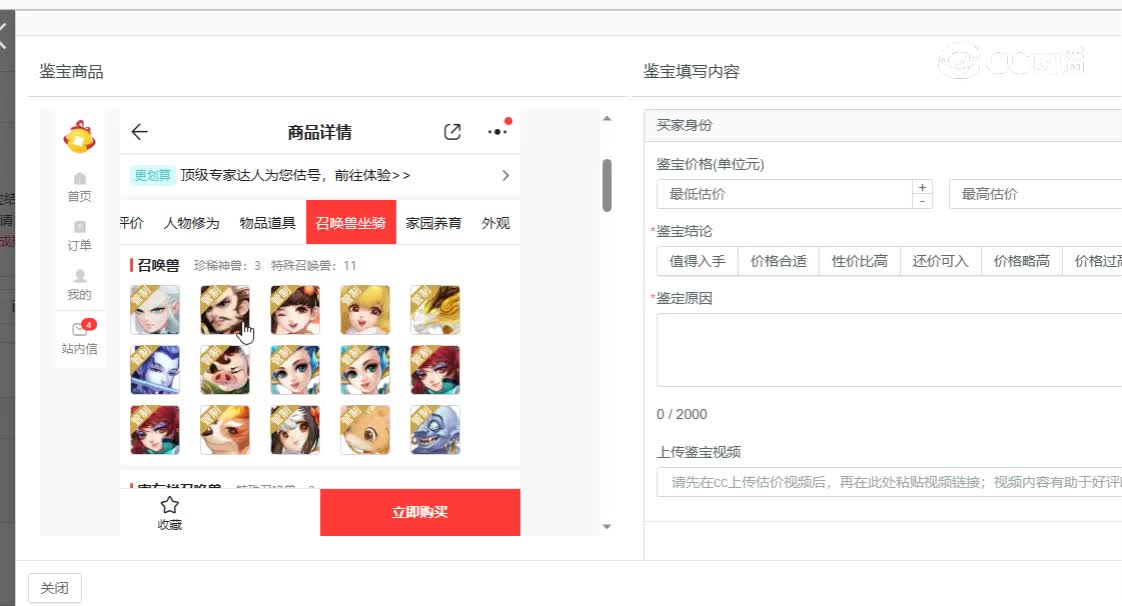Choose 性价比高 as appraisal conclusion
Viewport: 1122px width, 606px height.
click(x=859, y=261)
